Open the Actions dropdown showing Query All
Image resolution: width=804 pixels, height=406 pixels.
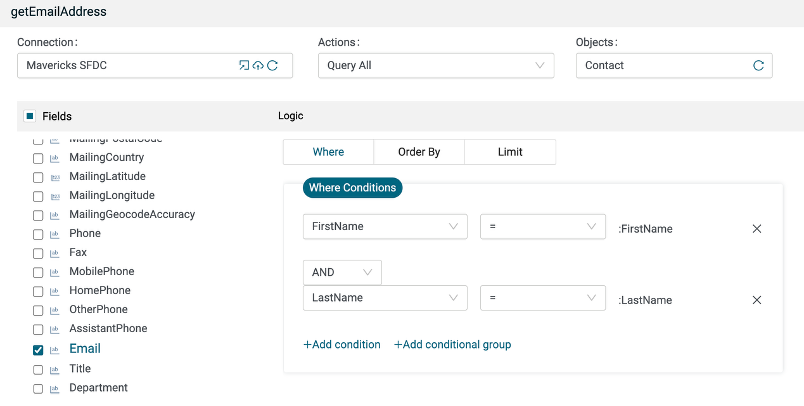coord(435,66)
